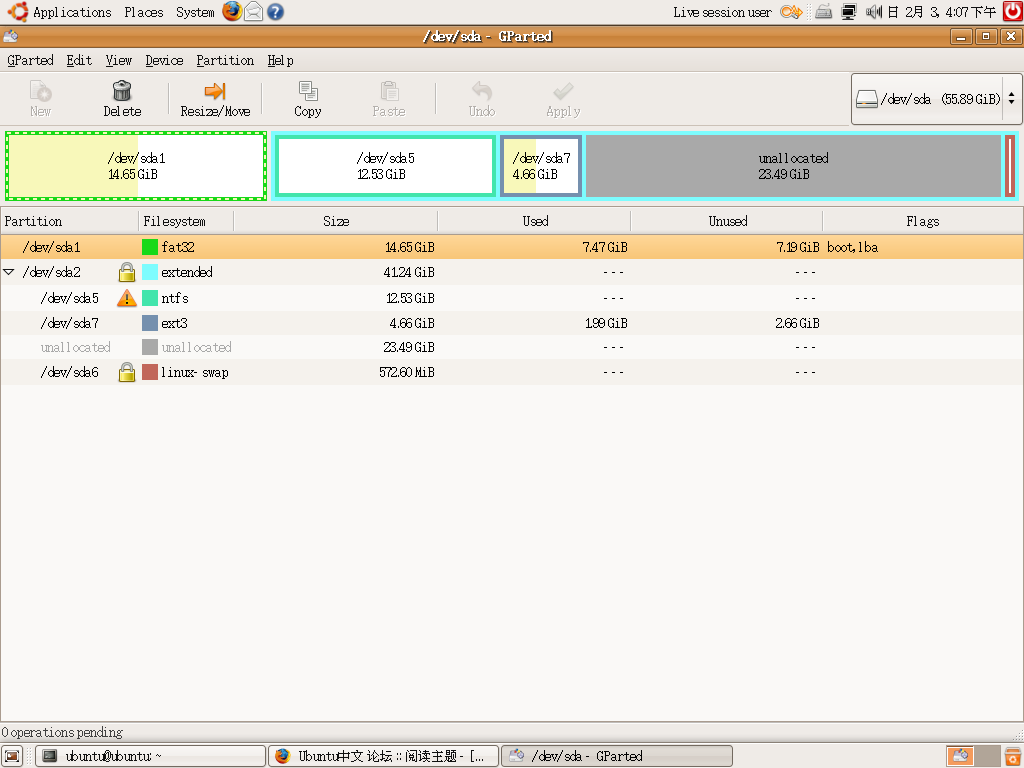This screenshot has height=768, width=1024.
Task: Select the unallocated row in partition list
Action: pos(512,347)
